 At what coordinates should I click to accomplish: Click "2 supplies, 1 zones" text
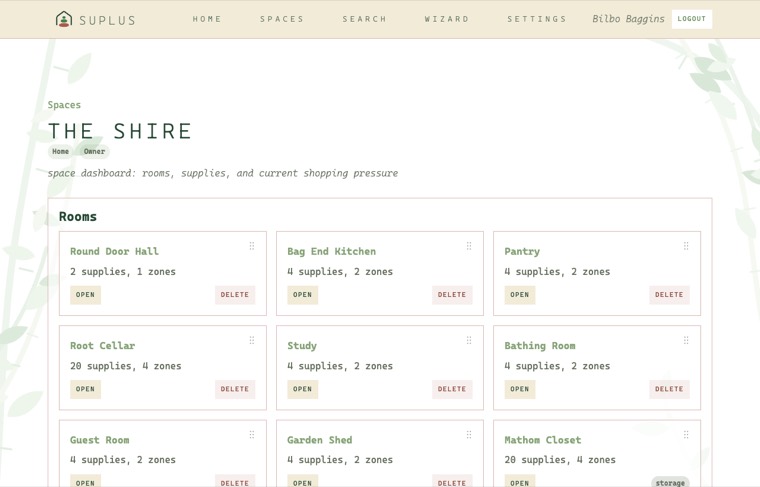pos(123,272)
